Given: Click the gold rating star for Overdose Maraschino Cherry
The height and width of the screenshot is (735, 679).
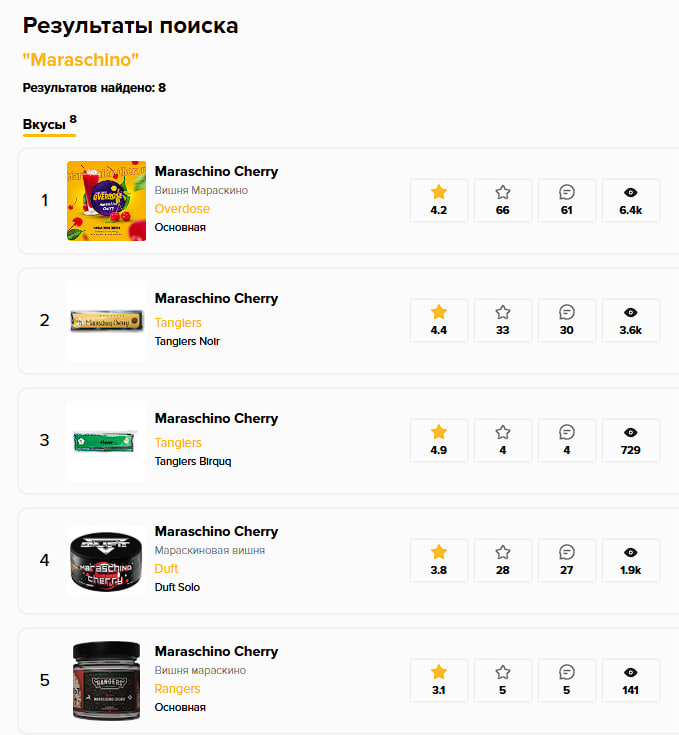Looking at the screenshot, I should pos(438,192).
